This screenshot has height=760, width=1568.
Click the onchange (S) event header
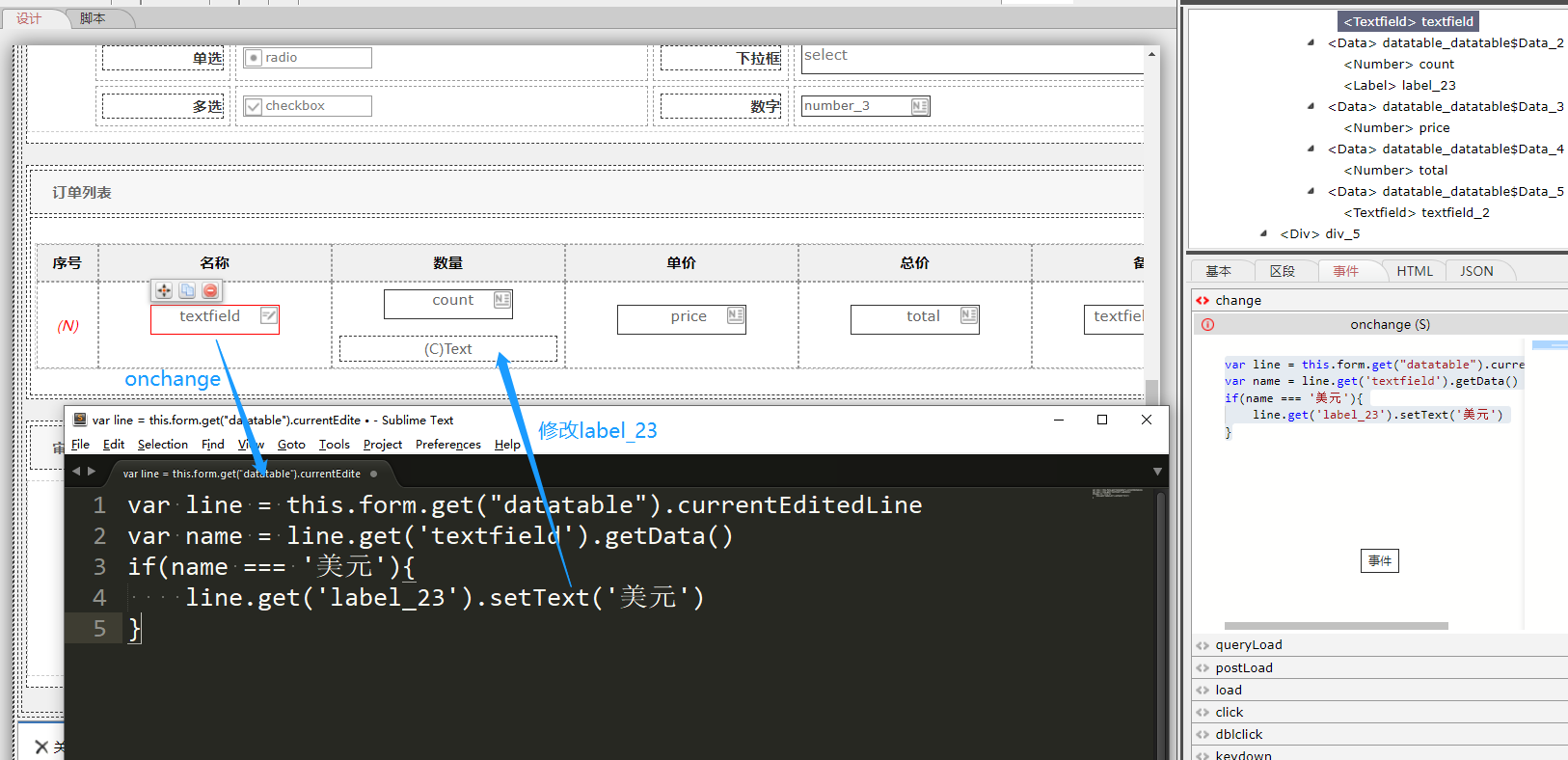(x=1380, y=324)
